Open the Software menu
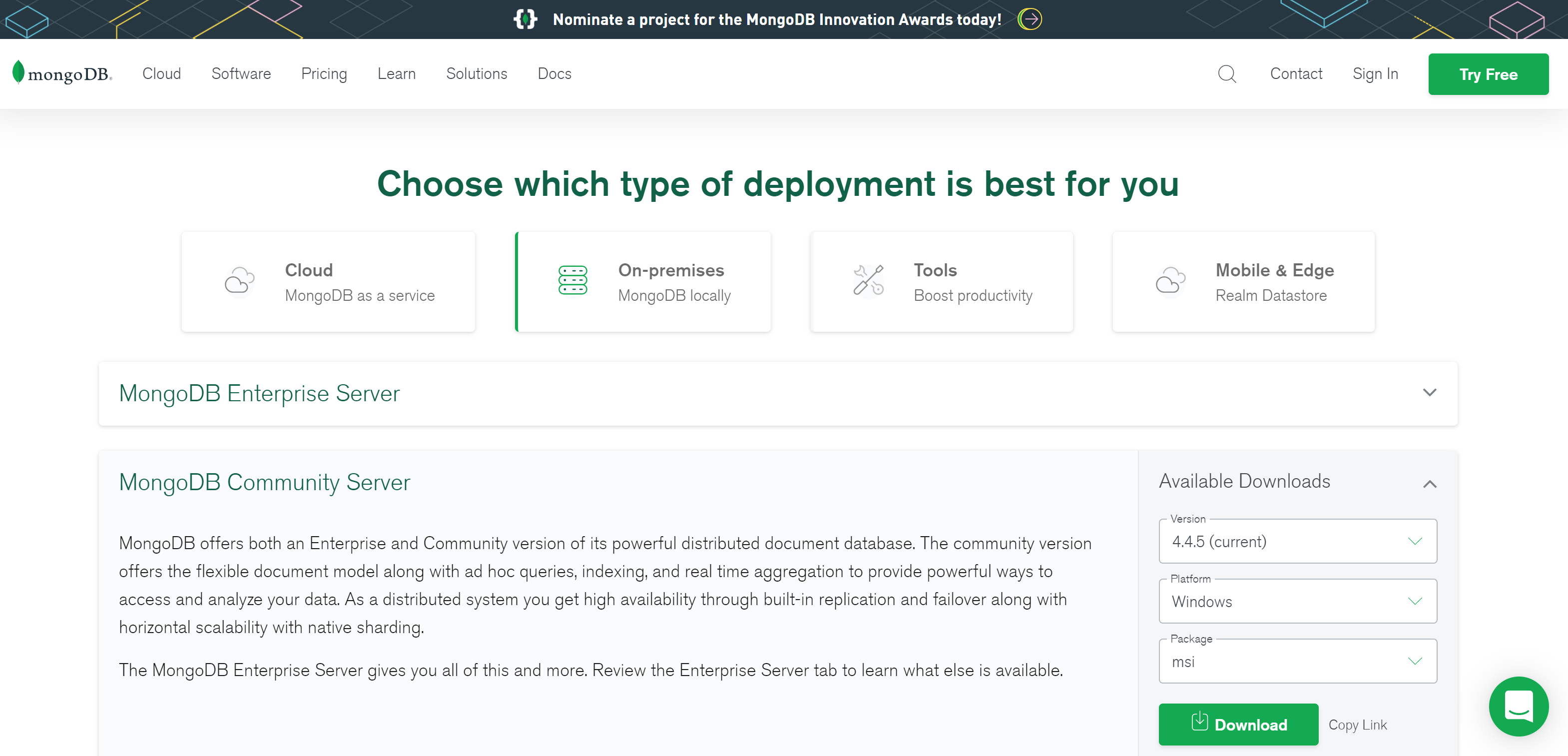 pyautogui.click(x=241, y=73)
